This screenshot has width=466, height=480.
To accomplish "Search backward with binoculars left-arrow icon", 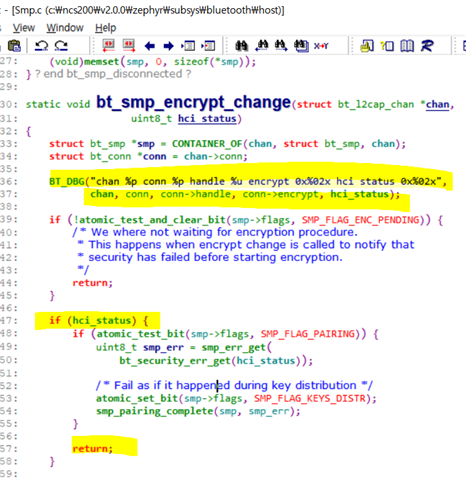I will click(262, 46).
